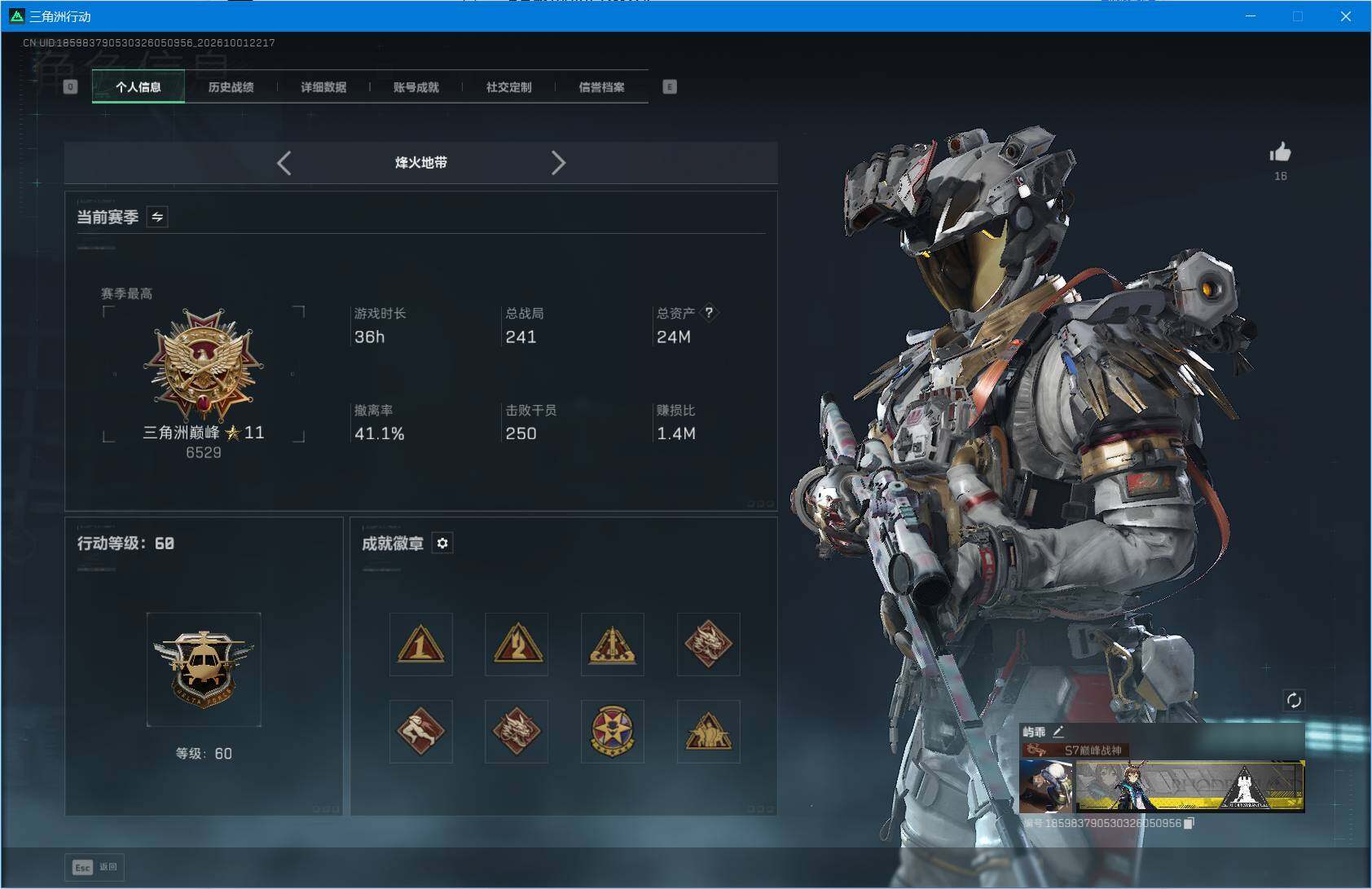Select the triangle badge numbered 2
This screenshot has width=1372, height=889.
point(517,645)
